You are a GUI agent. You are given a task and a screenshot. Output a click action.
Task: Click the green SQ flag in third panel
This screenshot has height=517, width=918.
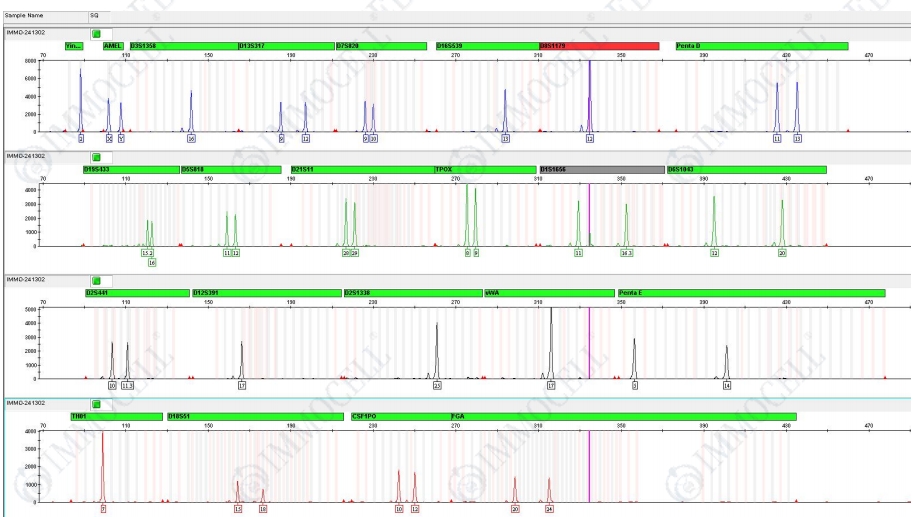(x=97, y=281)
